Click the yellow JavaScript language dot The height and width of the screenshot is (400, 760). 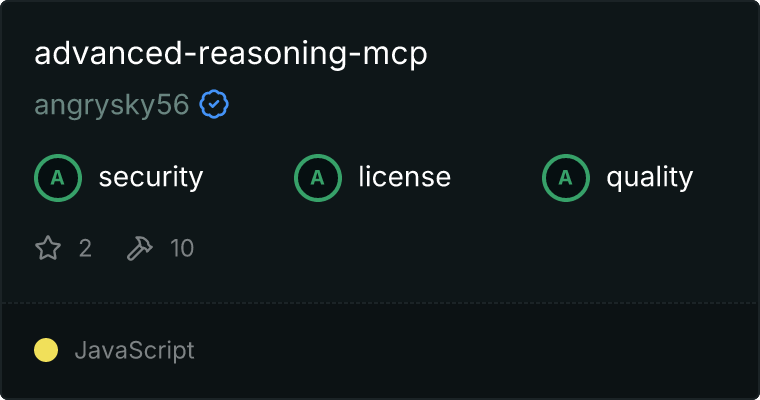pos(46,350)
